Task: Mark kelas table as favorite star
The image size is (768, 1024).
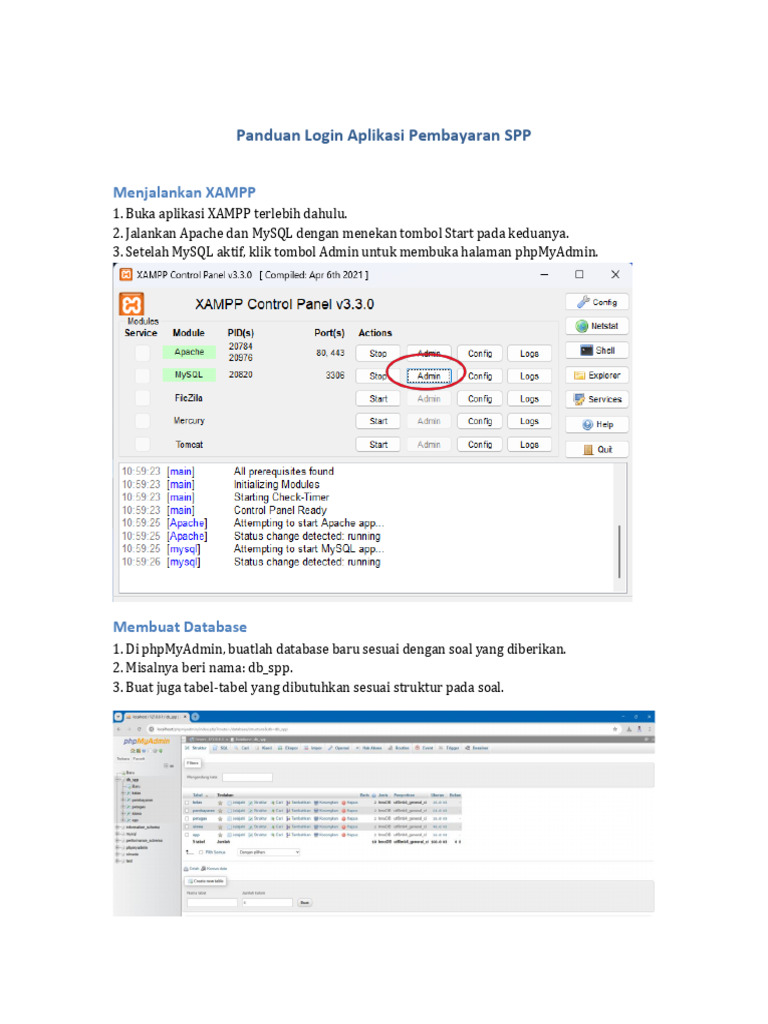Action: click(x=220, y=803)
